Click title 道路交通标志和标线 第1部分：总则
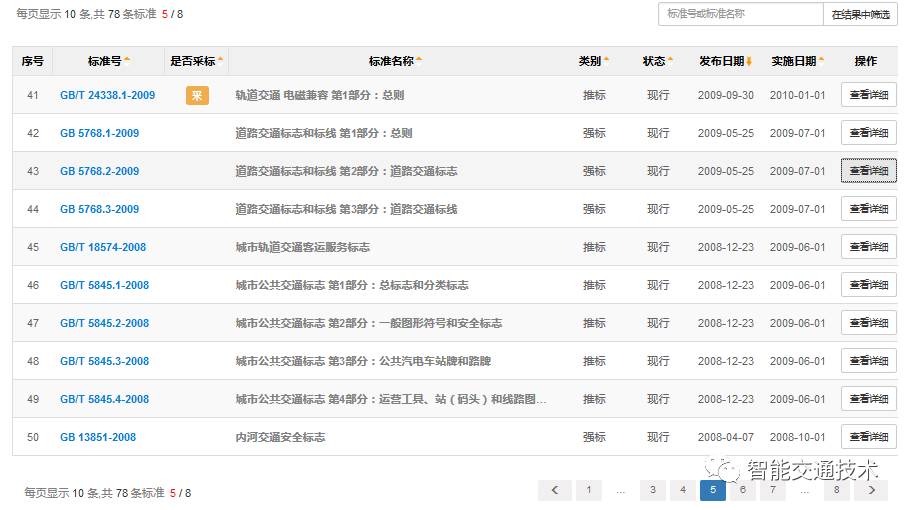Image resolution: width=908 pixels, height=510 pixels. coord(324,133)
